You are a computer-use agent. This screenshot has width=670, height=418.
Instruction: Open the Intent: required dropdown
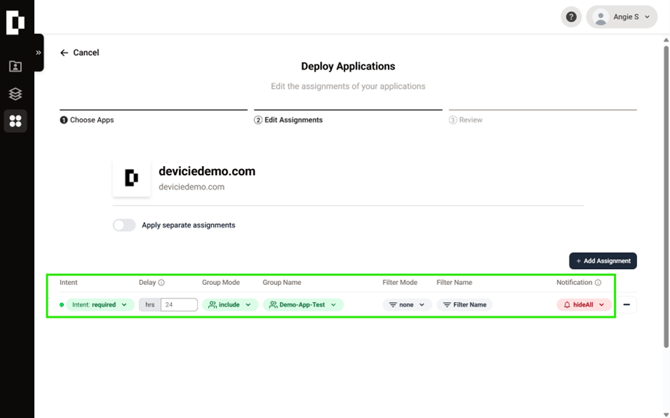(99, 305)
